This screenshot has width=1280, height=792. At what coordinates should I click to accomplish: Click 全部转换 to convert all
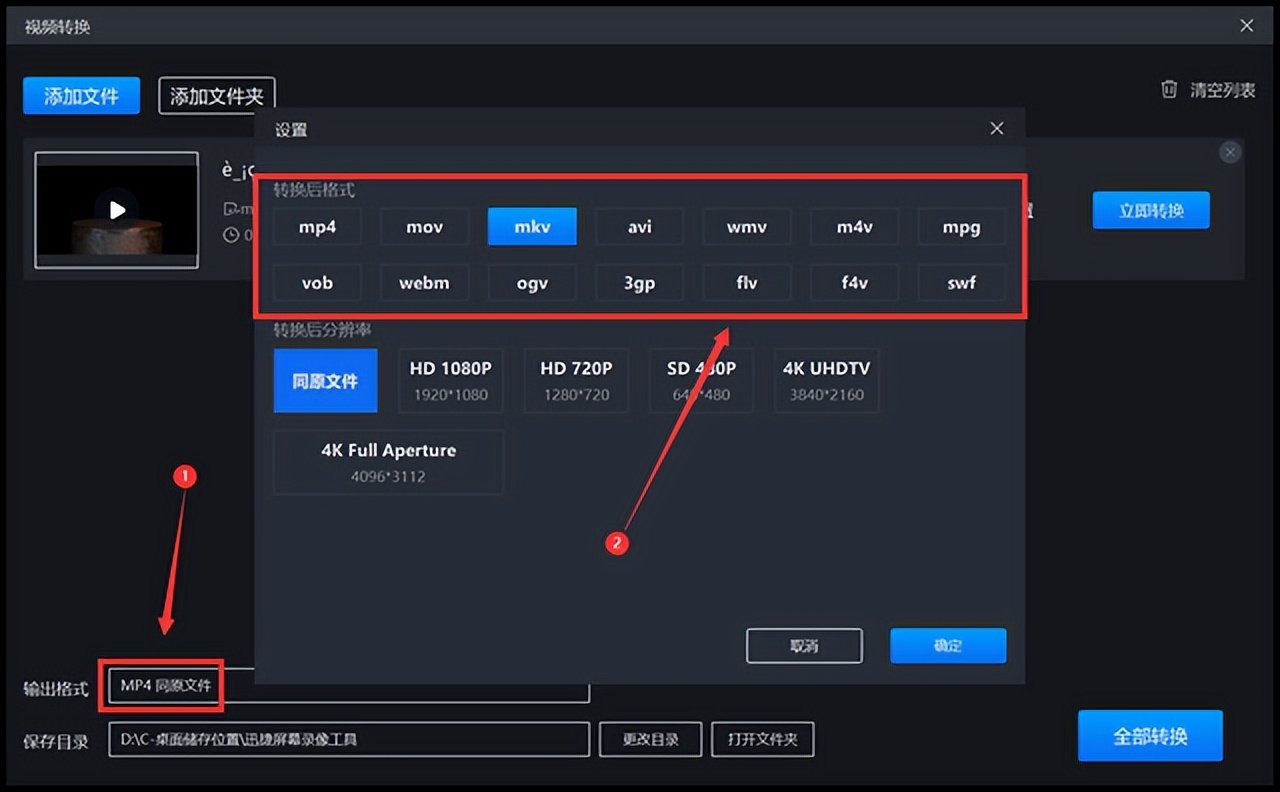(x=1150, y=736)
